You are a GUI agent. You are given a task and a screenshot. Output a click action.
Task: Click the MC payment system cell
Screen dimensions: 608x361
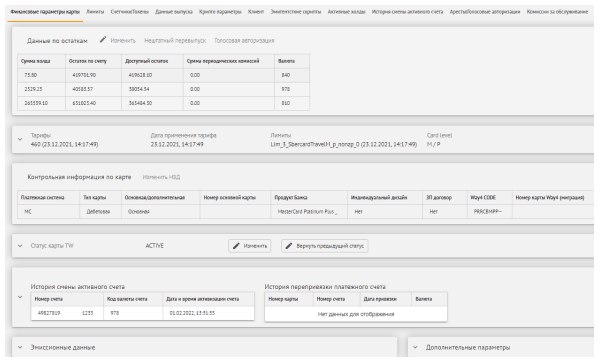[x=49, y=212]
